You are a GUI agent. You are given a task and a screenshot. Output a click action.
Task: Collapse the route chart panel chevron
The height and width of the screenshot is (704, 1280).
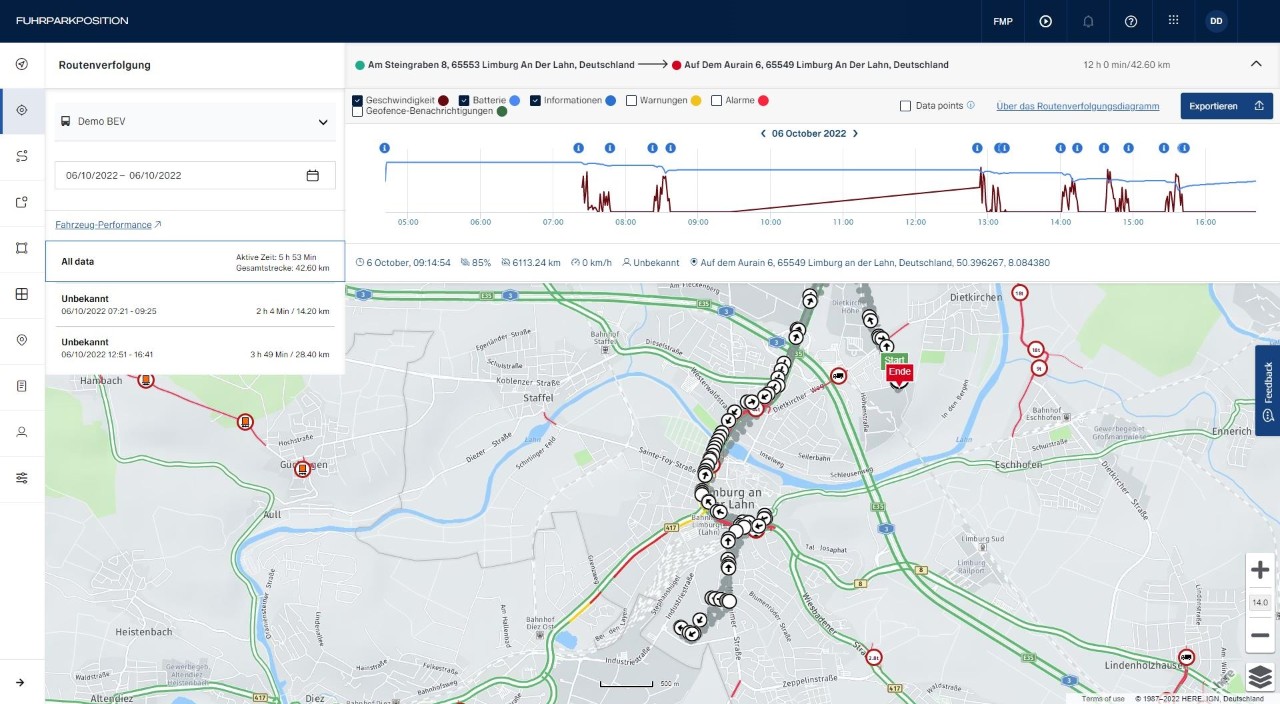tap(1256, 64)
